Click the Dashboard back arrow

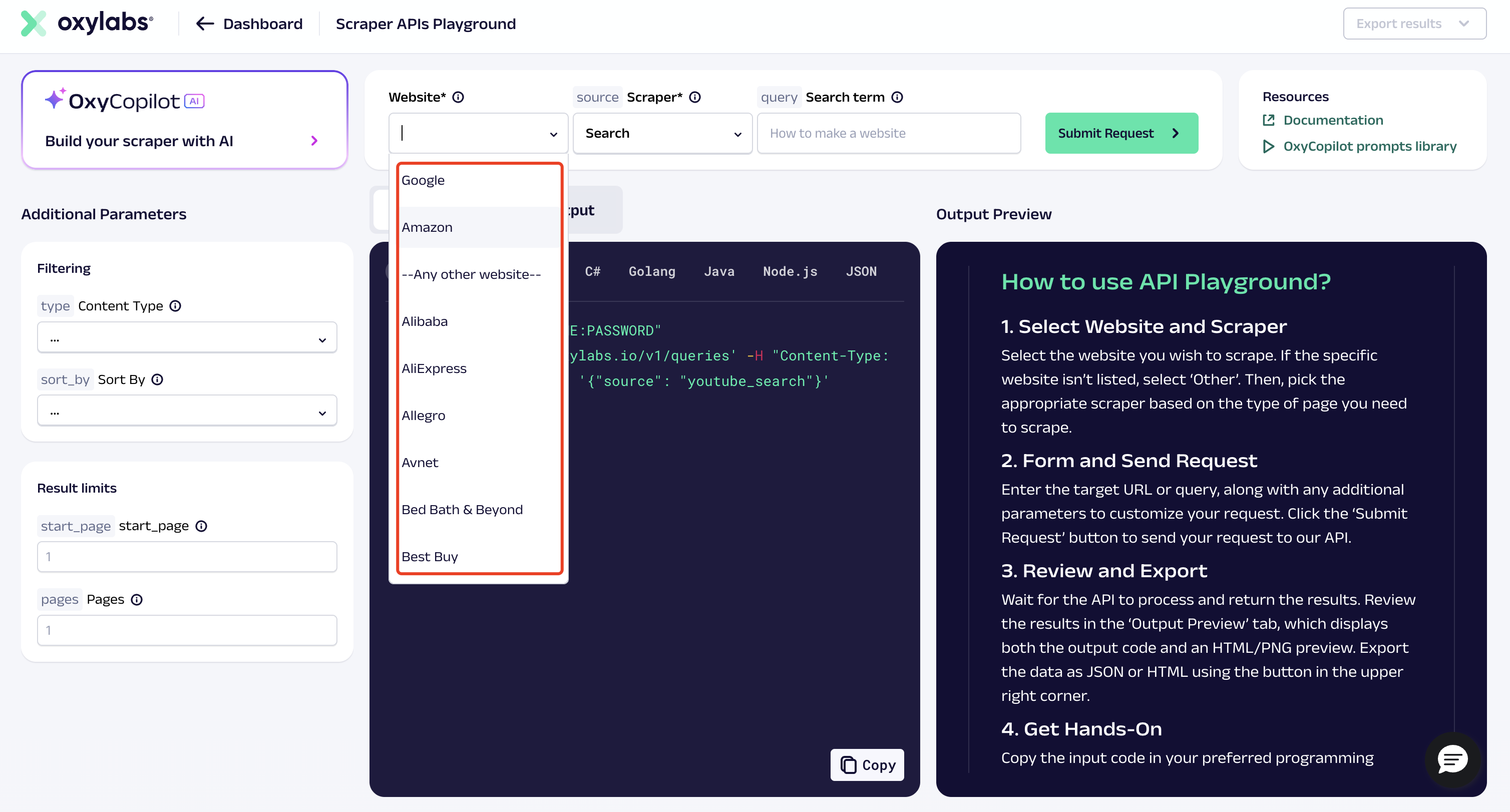[x=205, y=24]
